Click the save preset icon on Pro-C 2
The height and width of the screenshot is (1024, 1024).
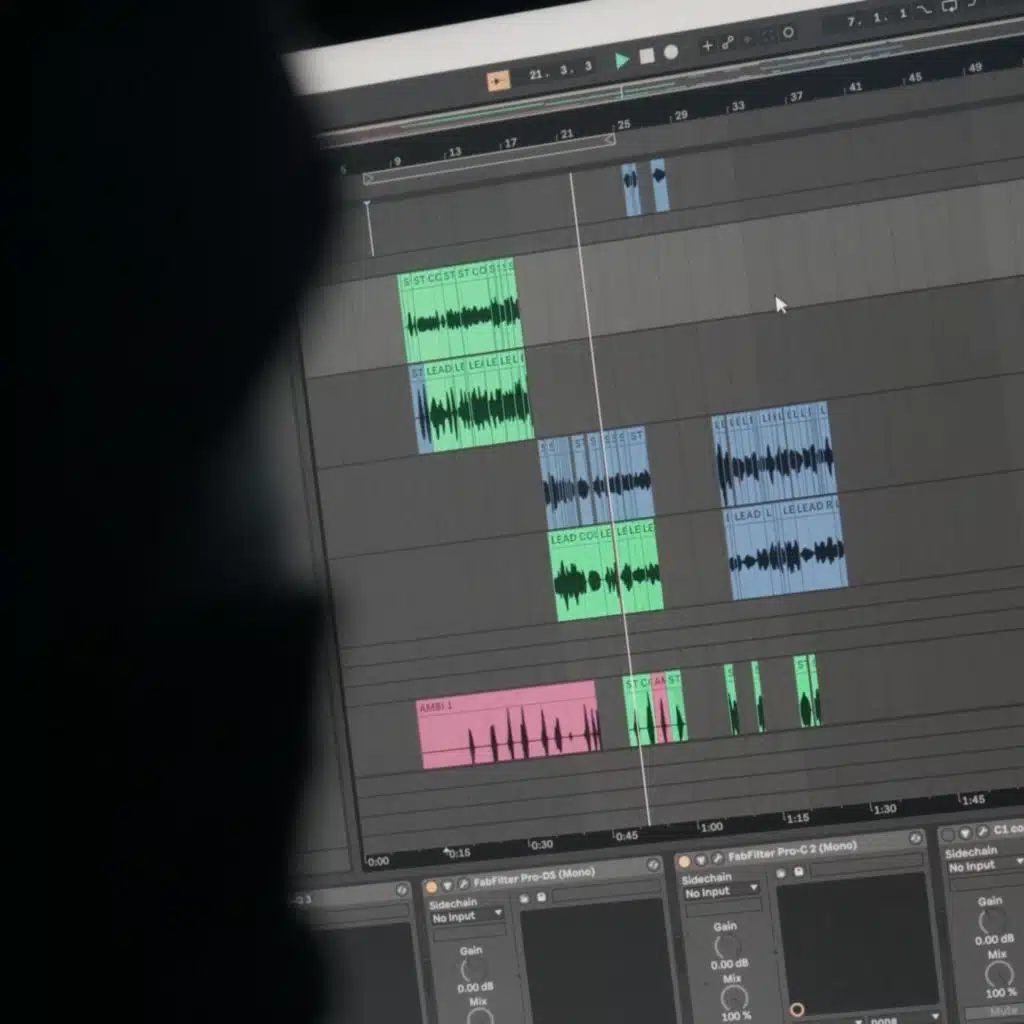[798, 871]
